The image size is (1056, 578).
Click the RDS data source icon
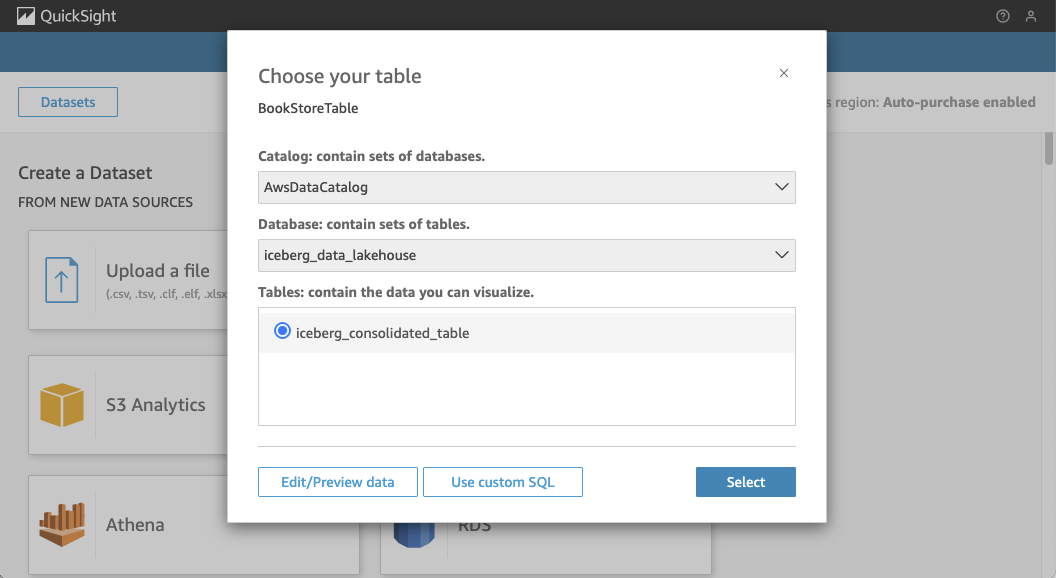[x=414, y=535]
